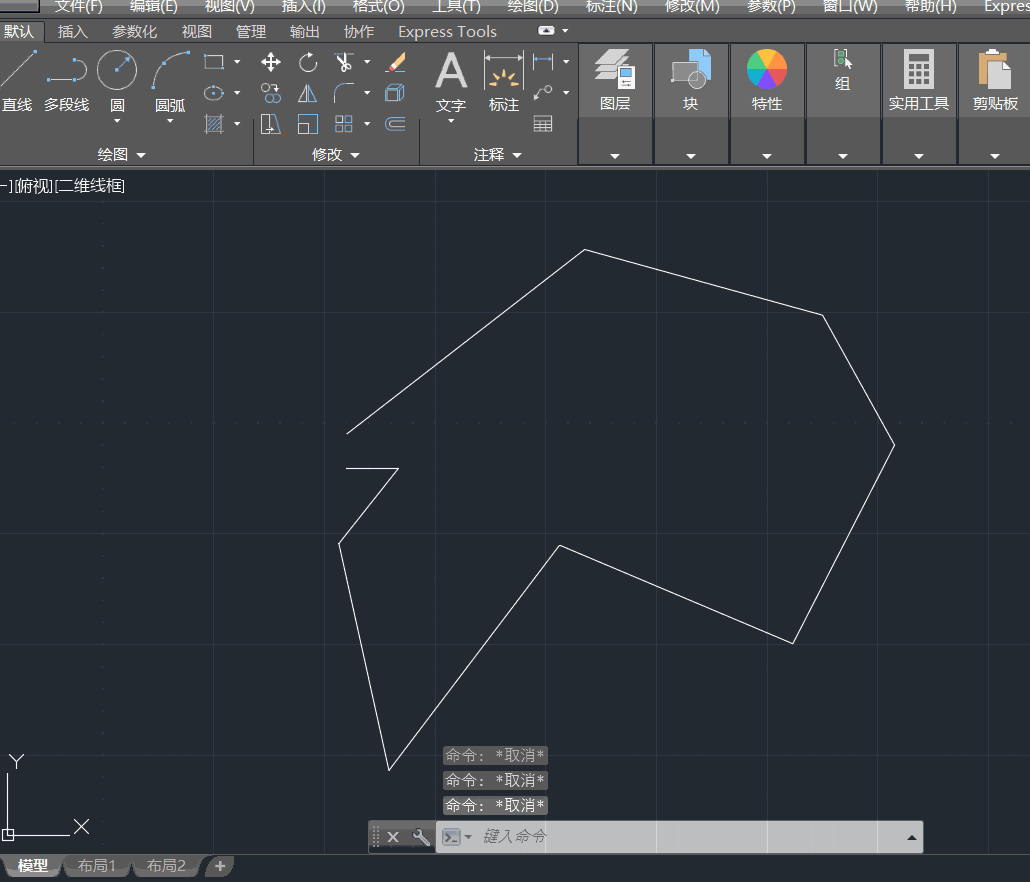Open the Trim tool dropdown arrow
Viewport: 1030px width, 882px height.
pos(367,62)
